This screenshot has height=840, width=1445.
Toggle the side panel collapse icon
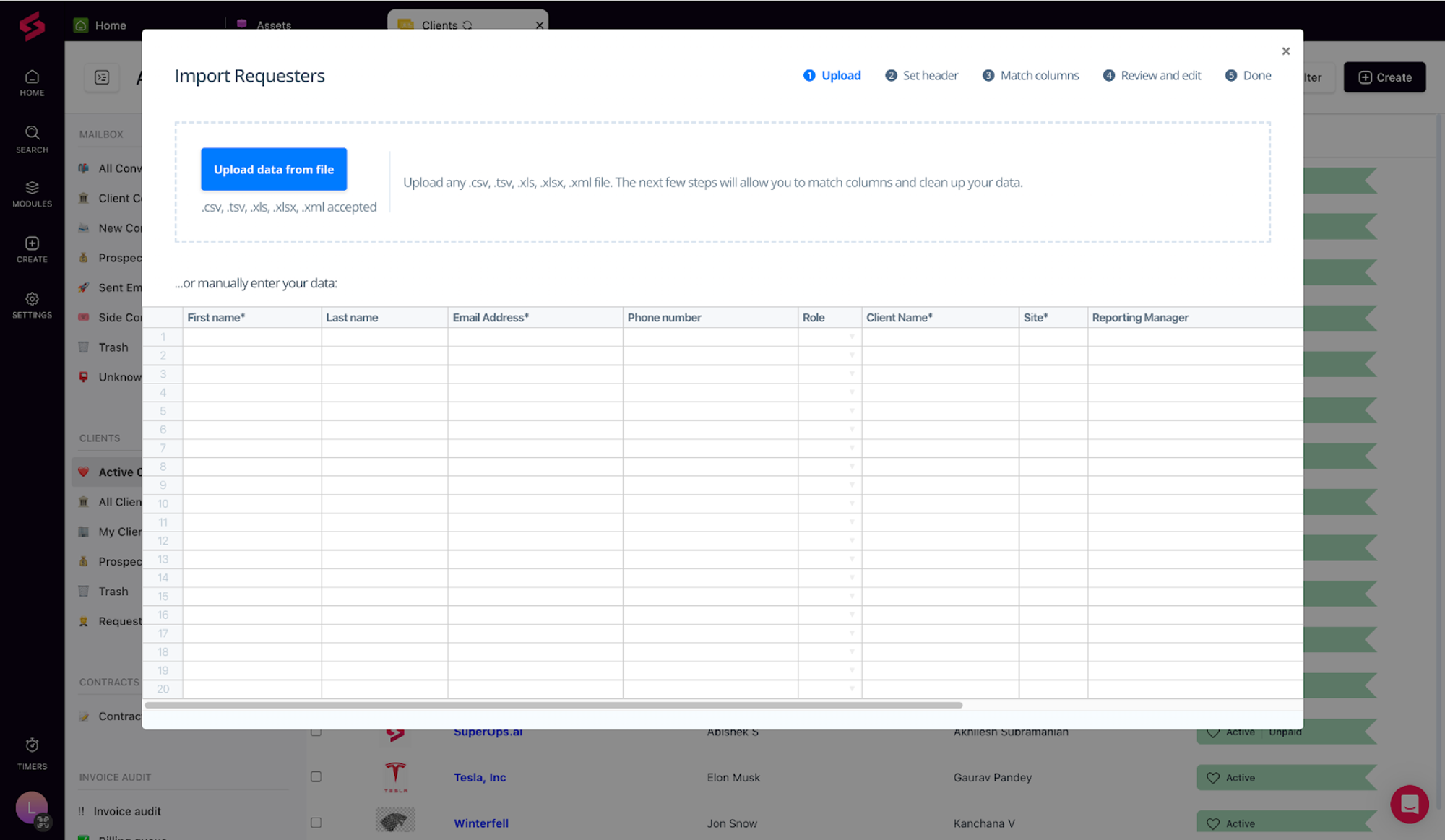pyautogui.click(x=102, y=77)
